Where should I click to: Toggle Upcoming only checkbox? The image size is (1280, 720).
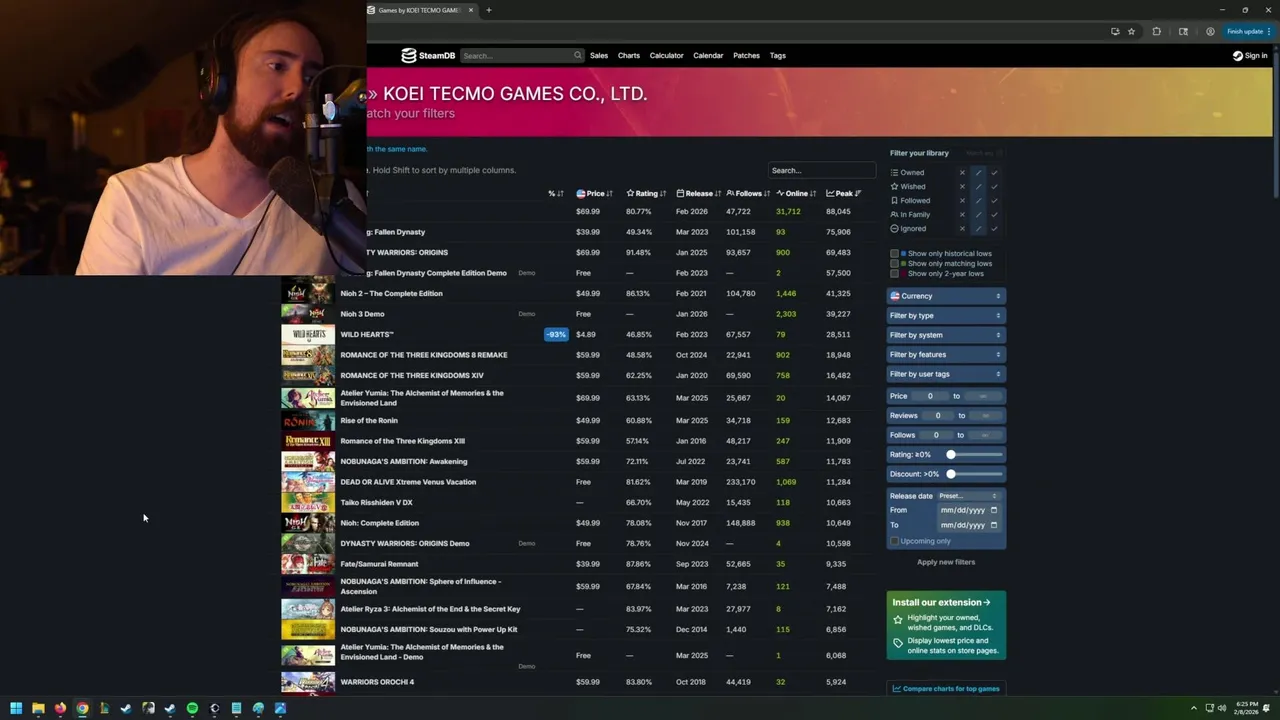pos(894,541)
